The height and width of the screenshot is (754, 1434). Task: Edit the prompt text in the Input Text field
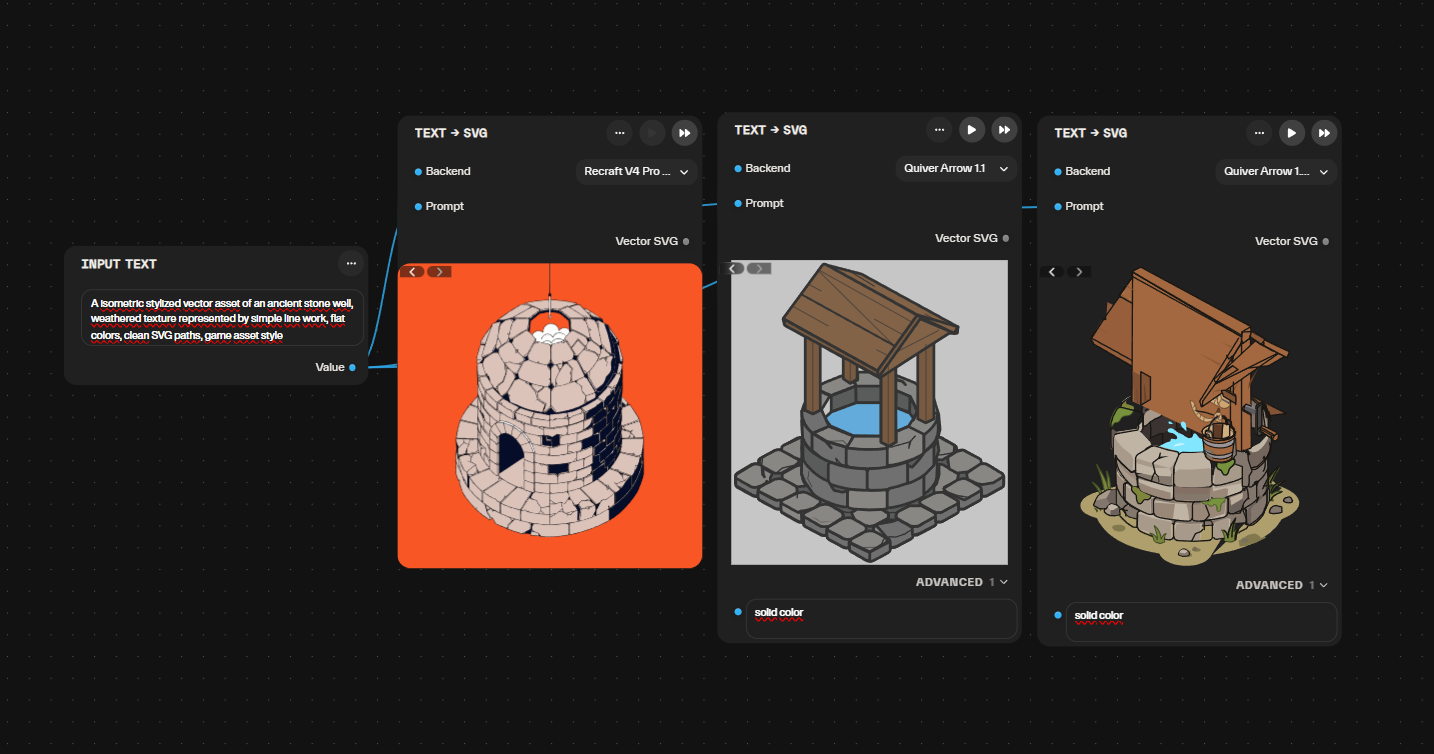(222, 318)
